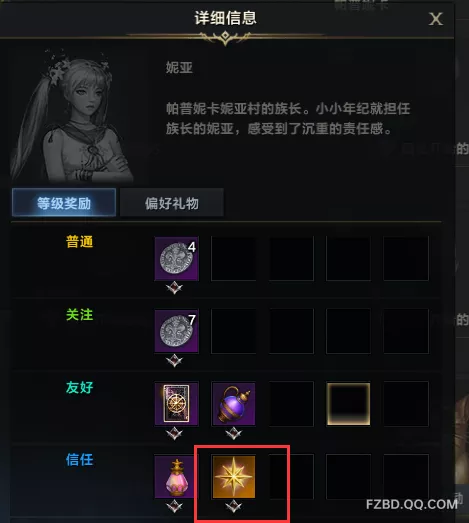
Task: Select golden star reward in 信任 row
Action: [233, 476]
